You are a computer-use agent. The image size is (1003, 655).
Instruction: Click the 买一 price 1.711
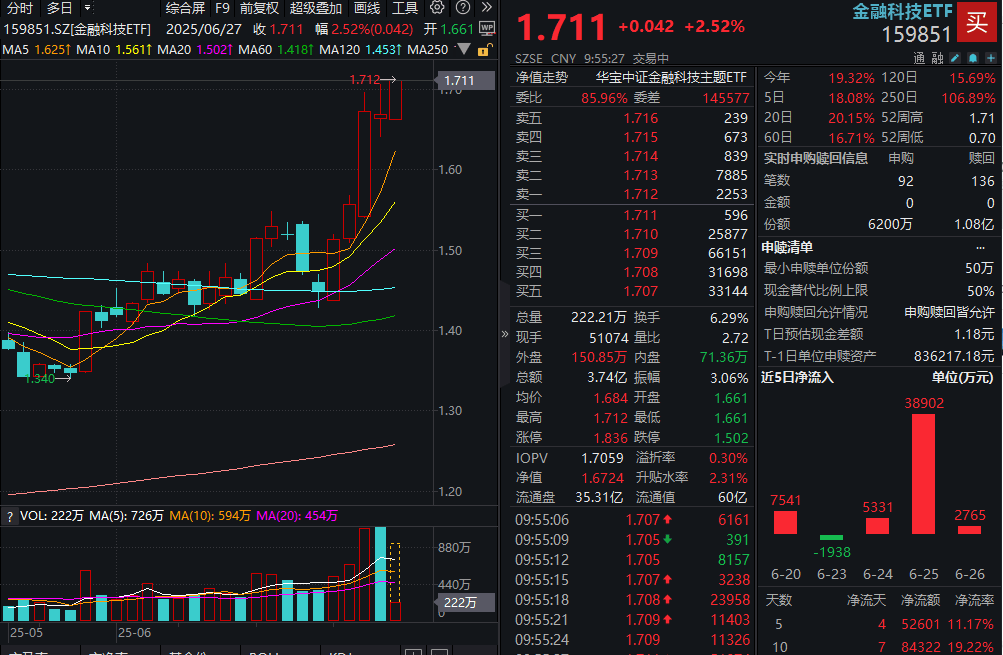(x=640, y=216)
